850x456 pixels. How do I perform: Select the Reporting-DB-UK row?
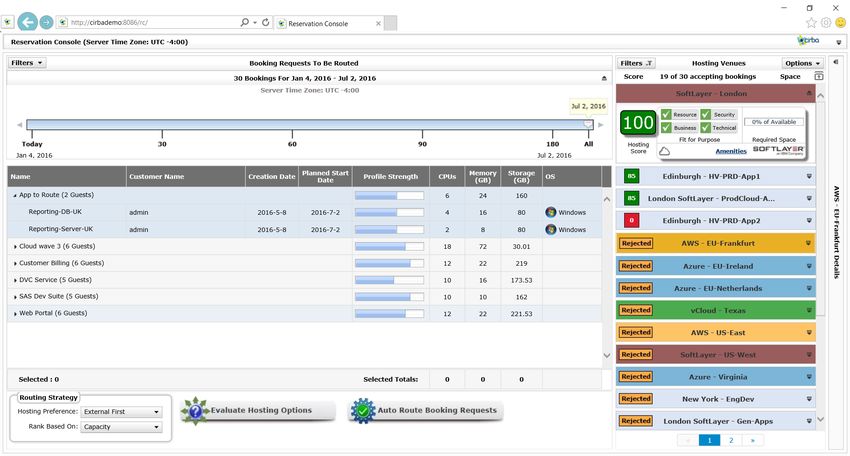305,213
